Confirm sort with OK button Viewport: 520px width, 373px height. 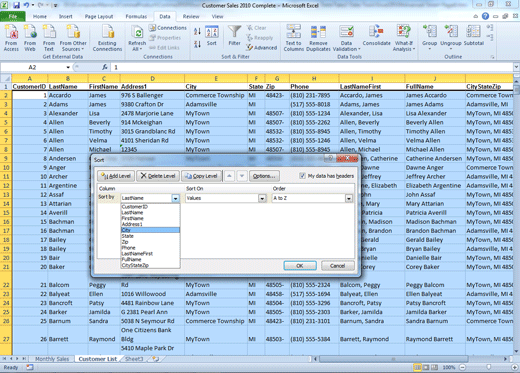point(300,266)
